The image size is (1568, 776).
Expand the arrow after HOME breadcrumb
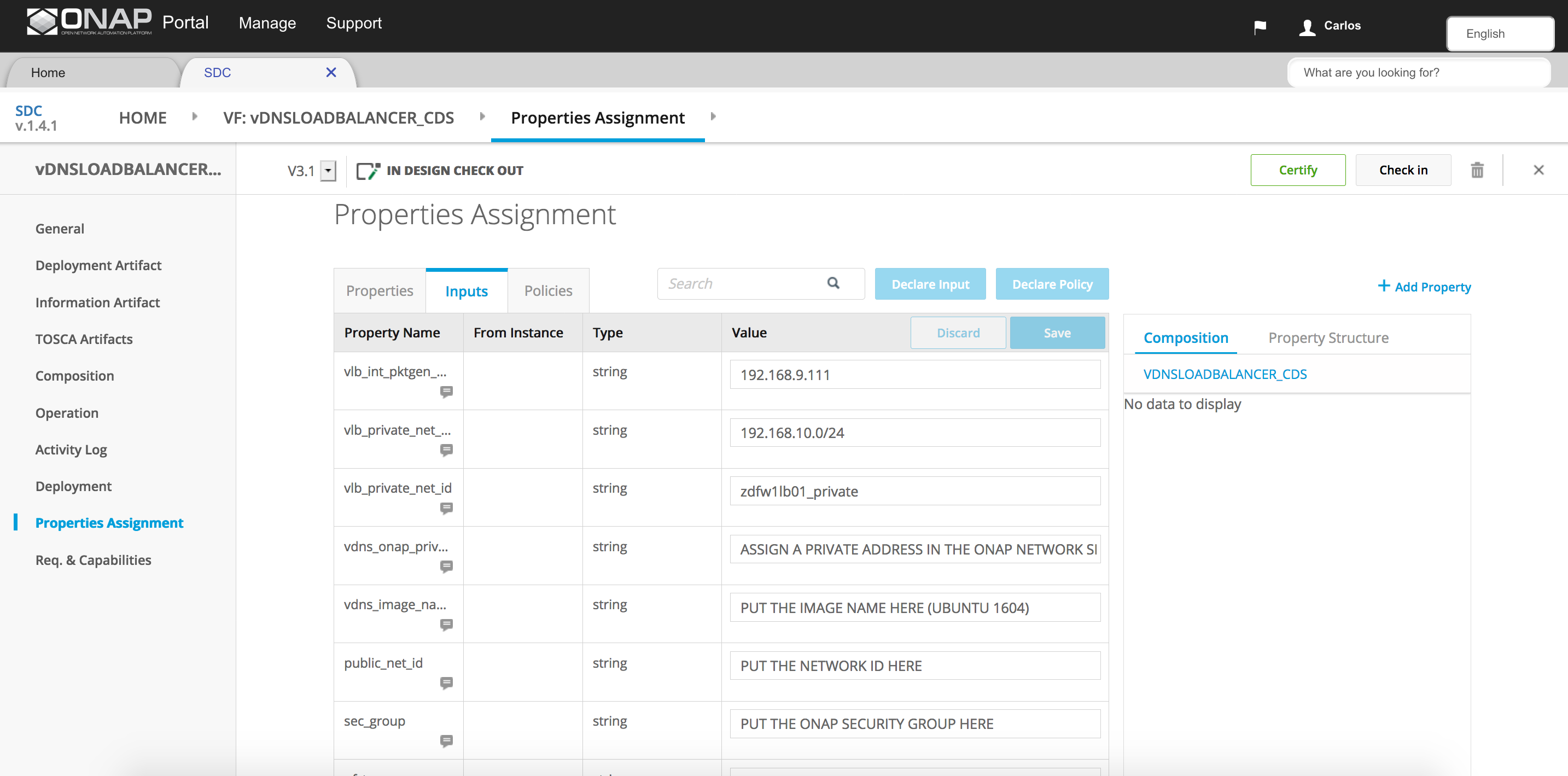click(x=194, y=117)
